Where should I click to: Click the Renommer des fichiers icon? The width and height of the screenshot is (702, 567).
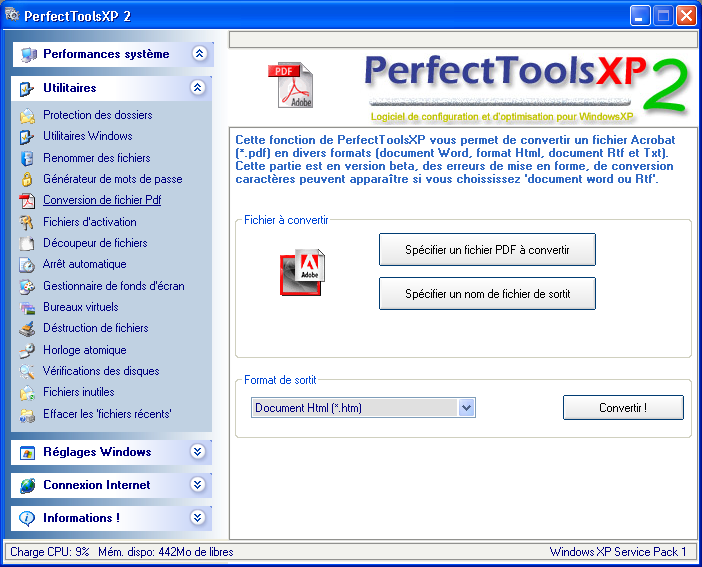(x=27, y=158)
